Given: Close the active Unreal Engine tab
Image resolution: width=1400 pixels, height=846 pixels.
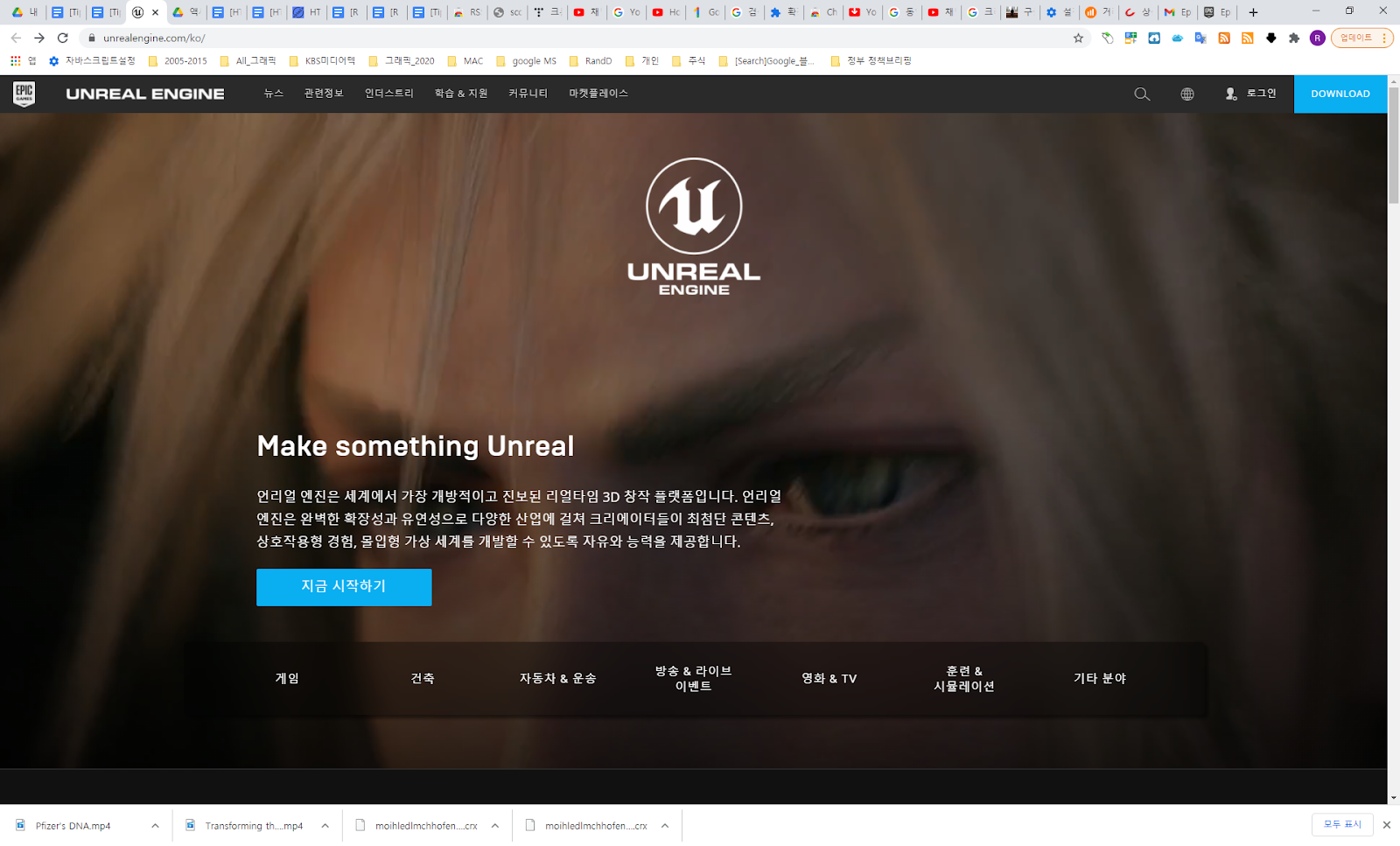Looking at the screenshot, I should tap(156, 12).
